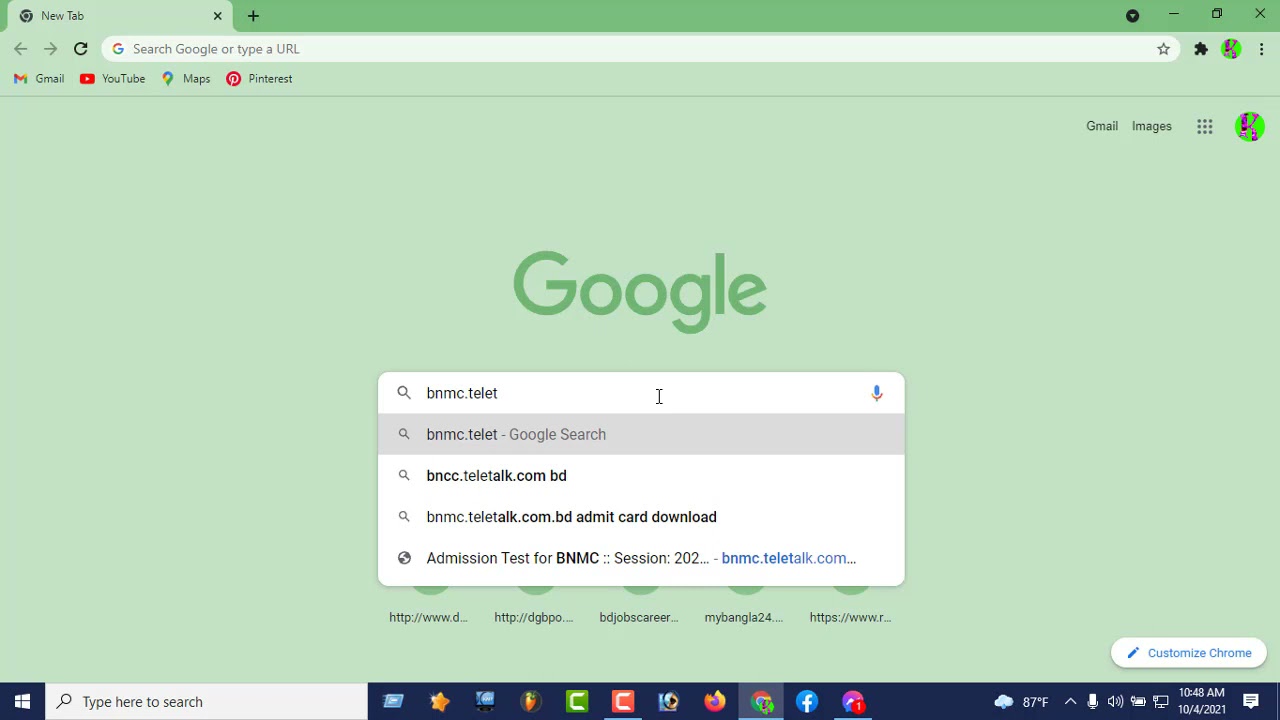Screen dimensions: 1280x720
Task: Open the volume control
Action: [x=1115, y=702]
